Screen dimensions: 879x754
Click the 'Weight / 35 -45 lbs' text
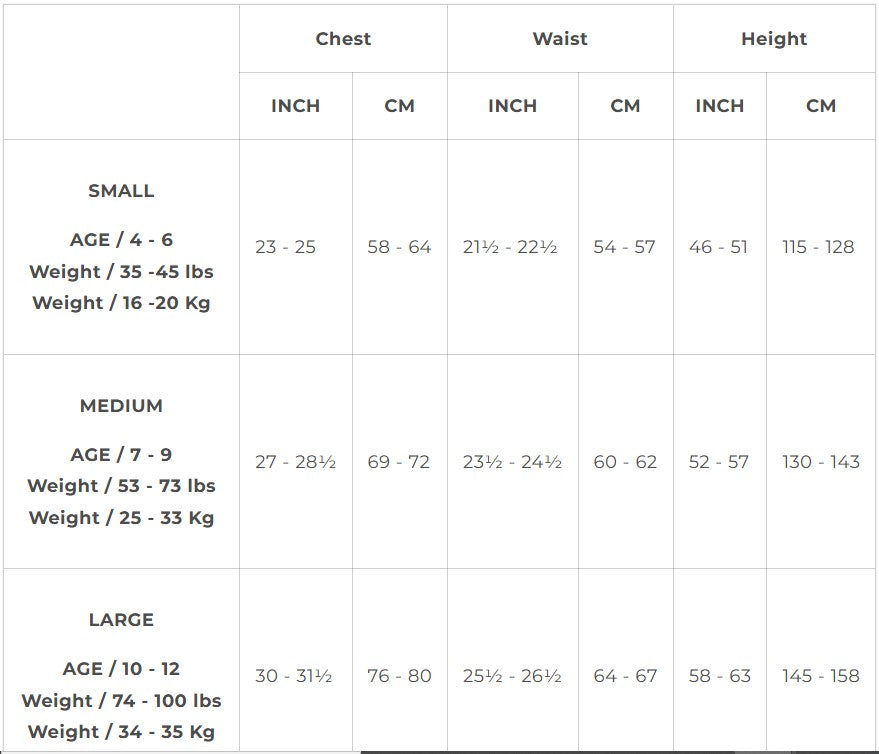click(x=121, y=272)
